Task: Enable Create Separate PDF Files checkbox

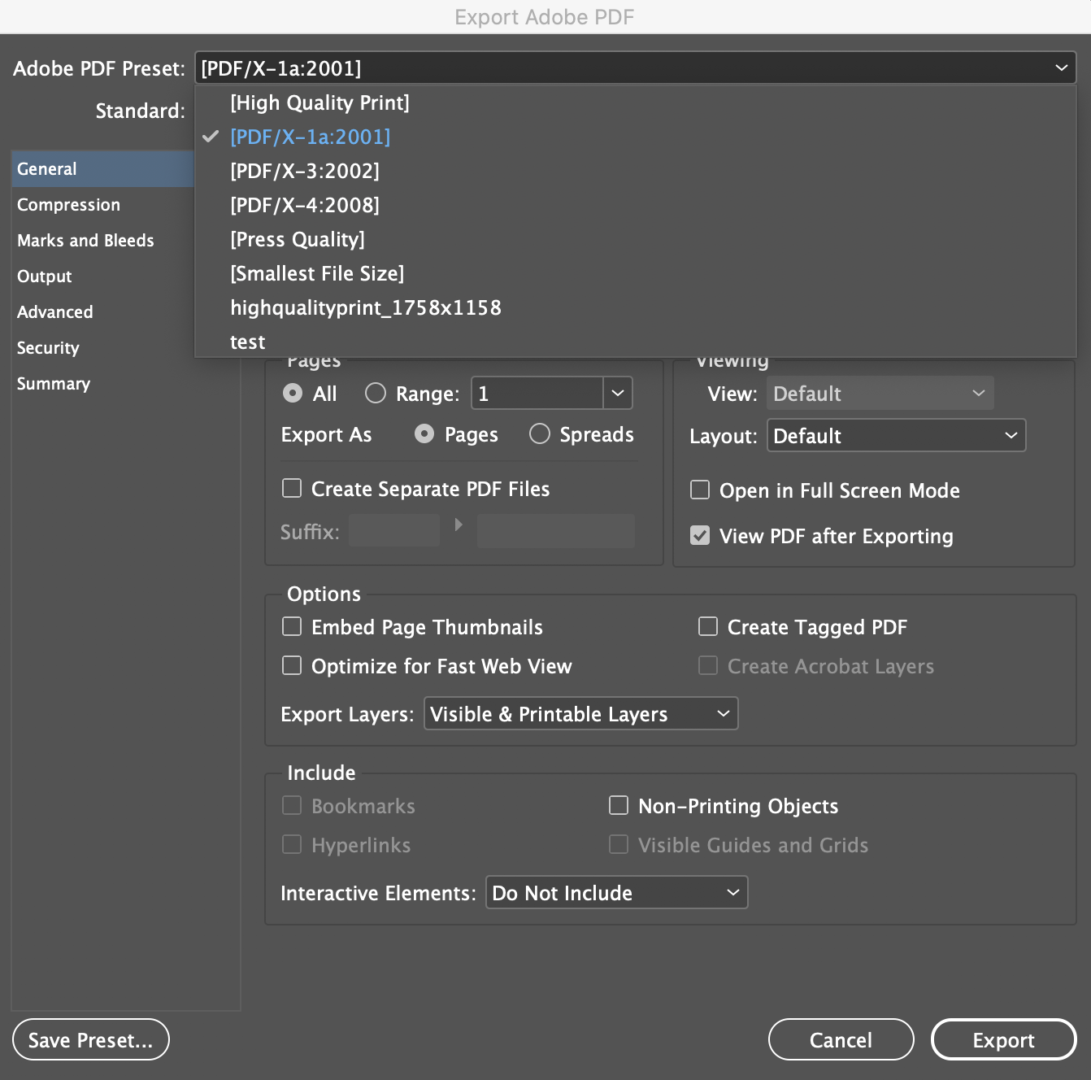Action: point(292,489)
